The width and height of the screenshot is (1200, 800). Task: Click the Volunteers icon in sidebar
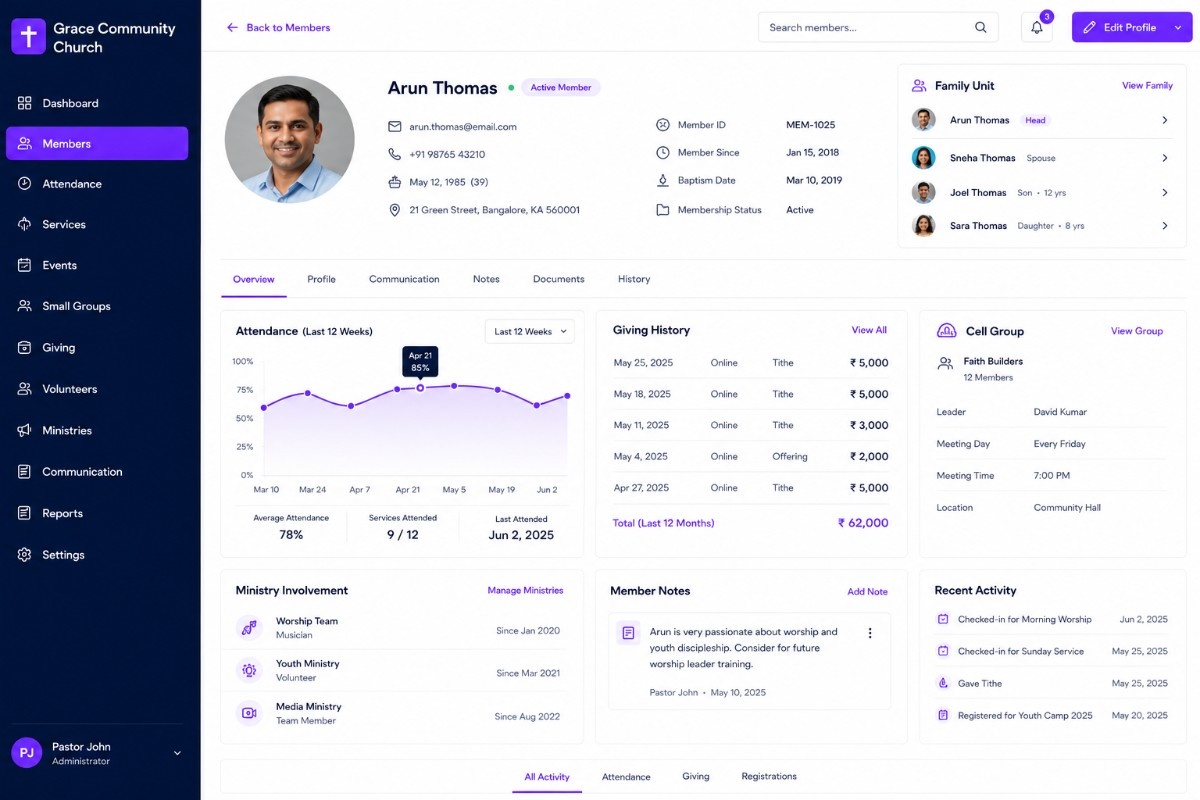pos(25,389)
